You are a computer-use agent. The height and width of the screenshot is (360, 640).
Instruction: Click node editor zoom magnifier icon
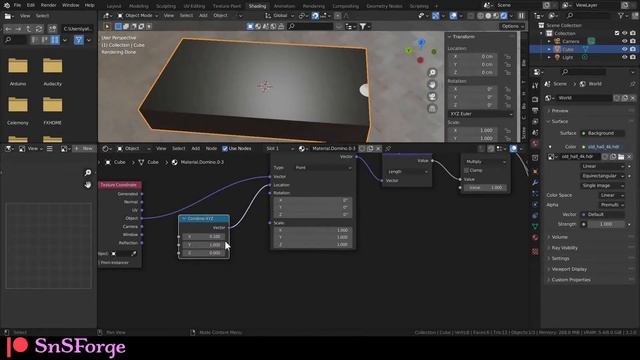pyautogui.click(x=88, y=173)
